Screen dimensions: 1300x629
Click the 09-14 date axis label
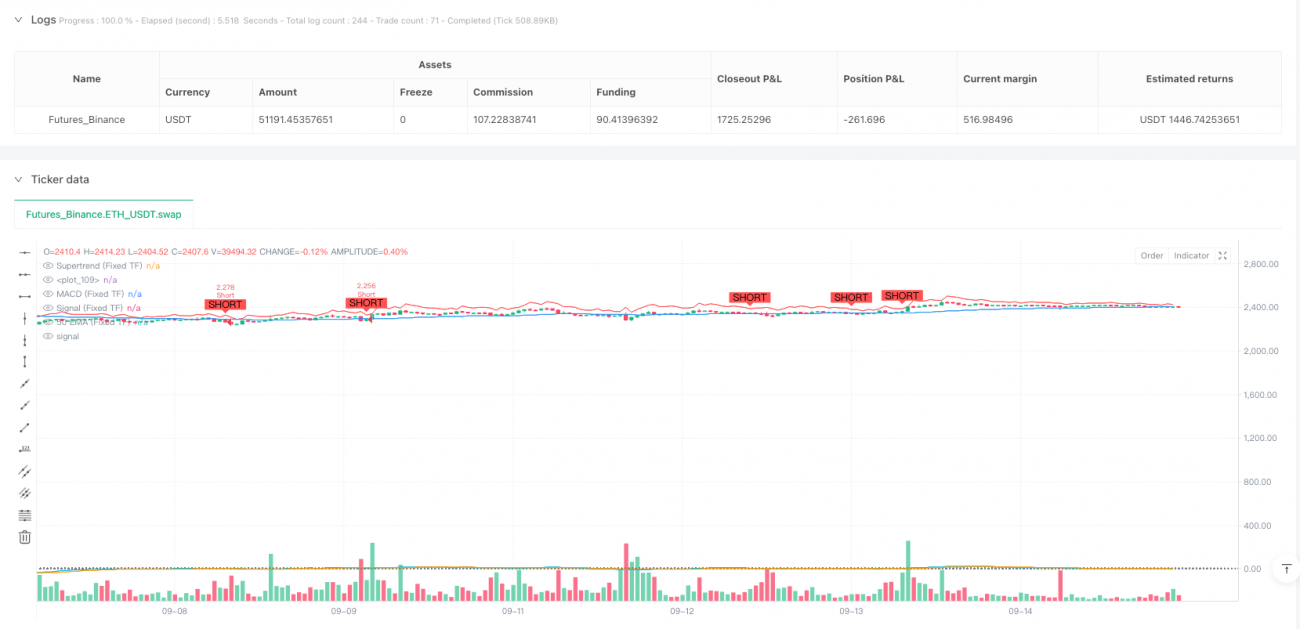click(1020, 610)
